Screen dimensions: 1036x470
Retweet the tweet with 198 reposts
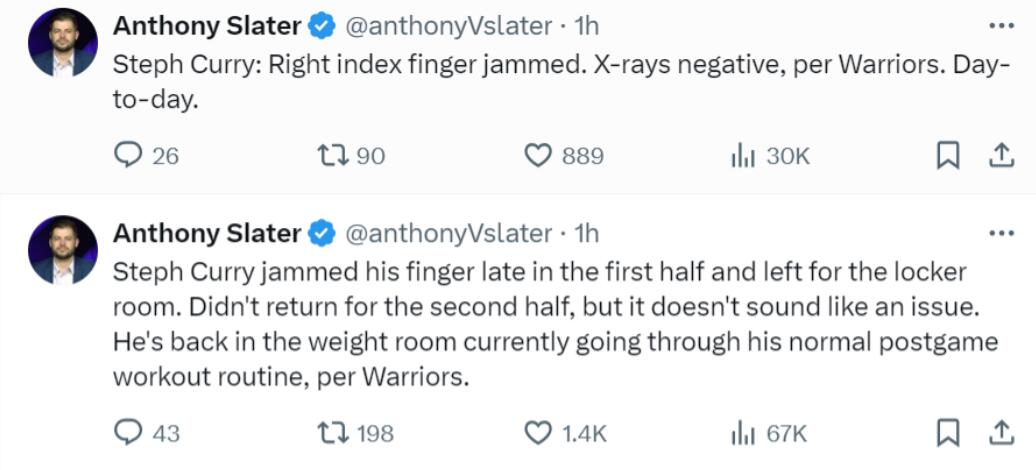(x=329, y=433)
